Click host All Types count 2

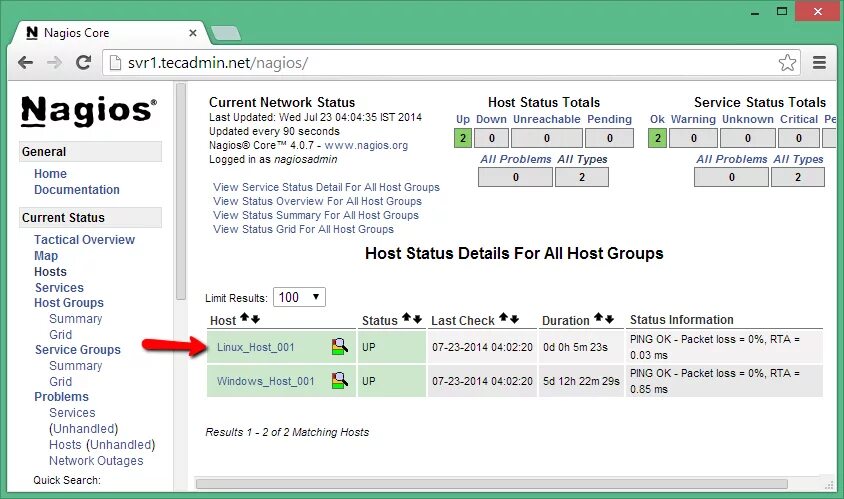click(x=582, y=177)
